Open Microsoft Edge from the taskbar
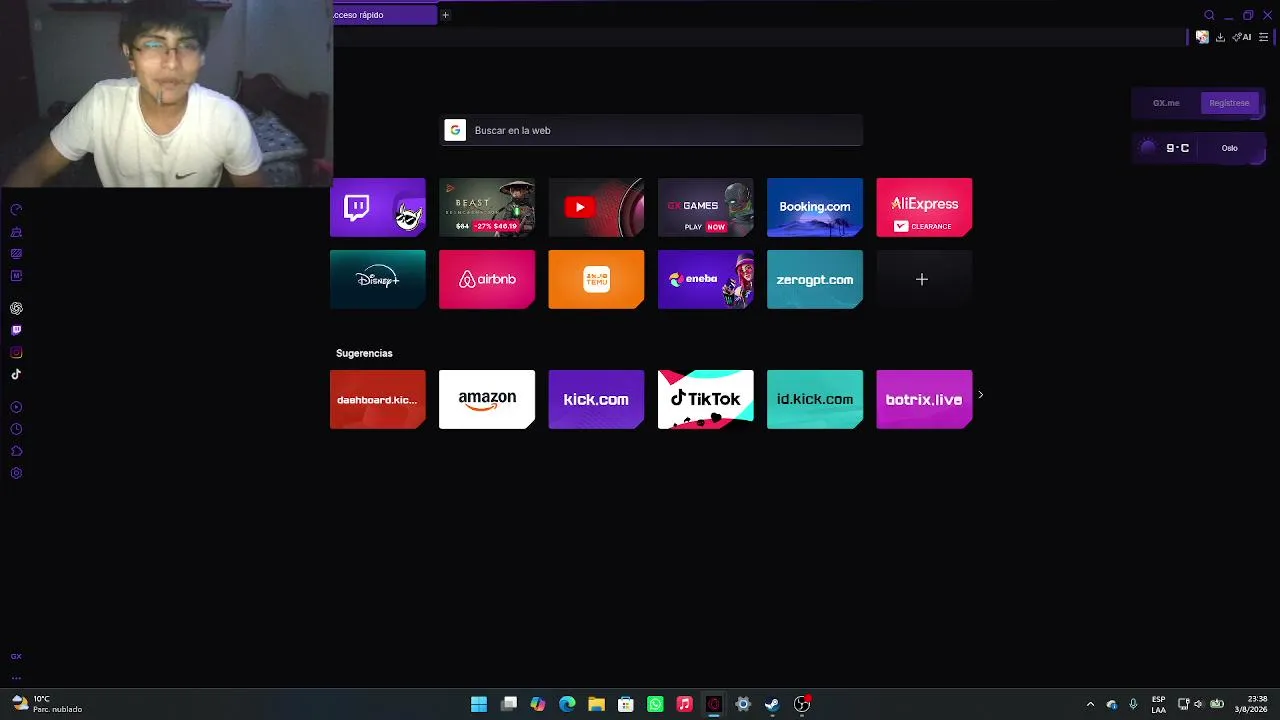The width and height of the screenshot is (1280, 720). [567, 704]
